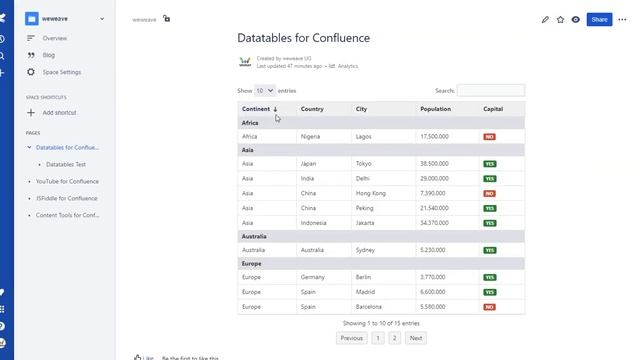Viewport: 640px width, 360px height.
Task: Open Content Tools for Conf... page
Action: click(67, 215)
